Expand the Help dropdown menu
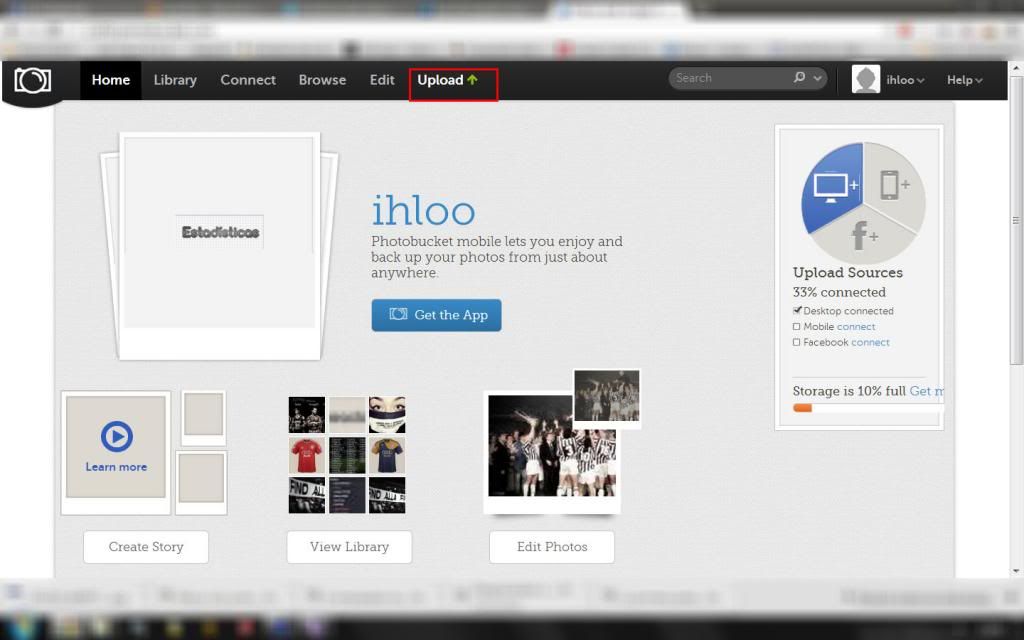The height and width of the screenshot is (640, 1024). tap(965, 80)
